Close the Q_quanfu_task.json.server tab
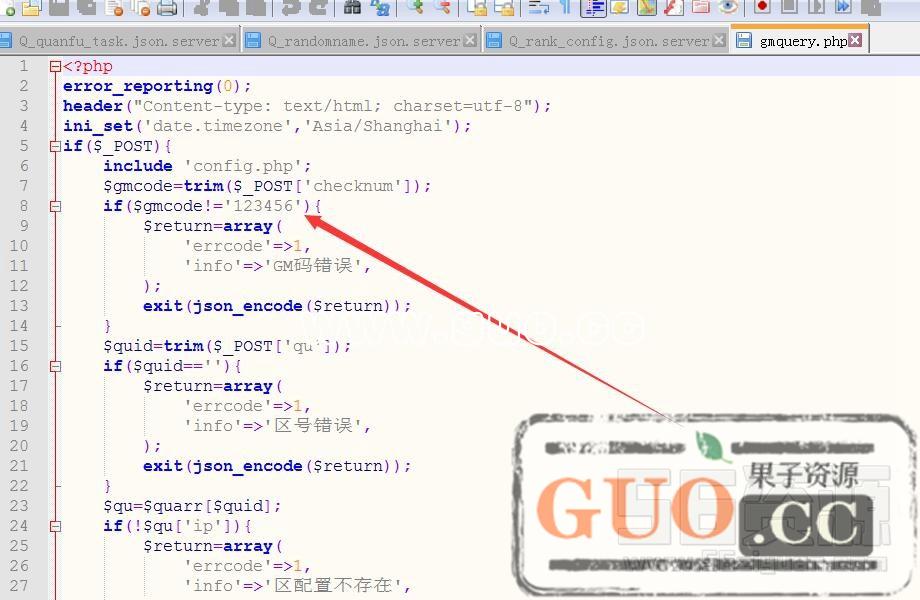This screenshot has height=600, width=920. click(x=230, y=41)
